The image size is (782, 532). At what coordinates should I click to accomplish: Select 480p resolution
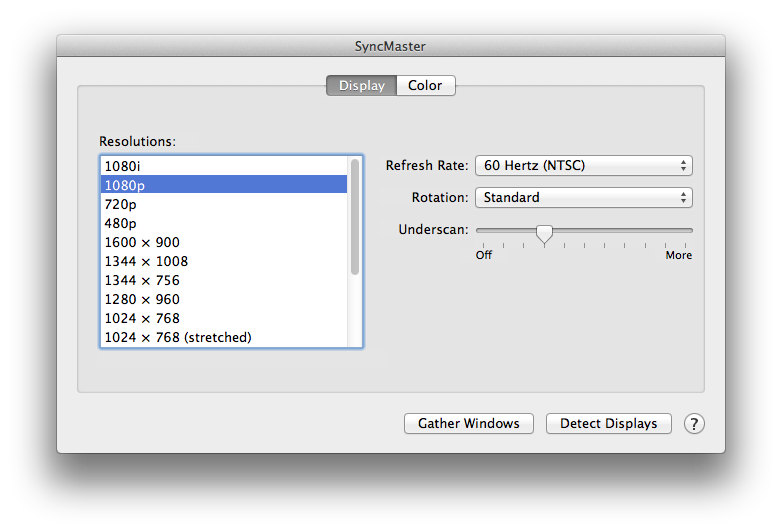point(224,223)
